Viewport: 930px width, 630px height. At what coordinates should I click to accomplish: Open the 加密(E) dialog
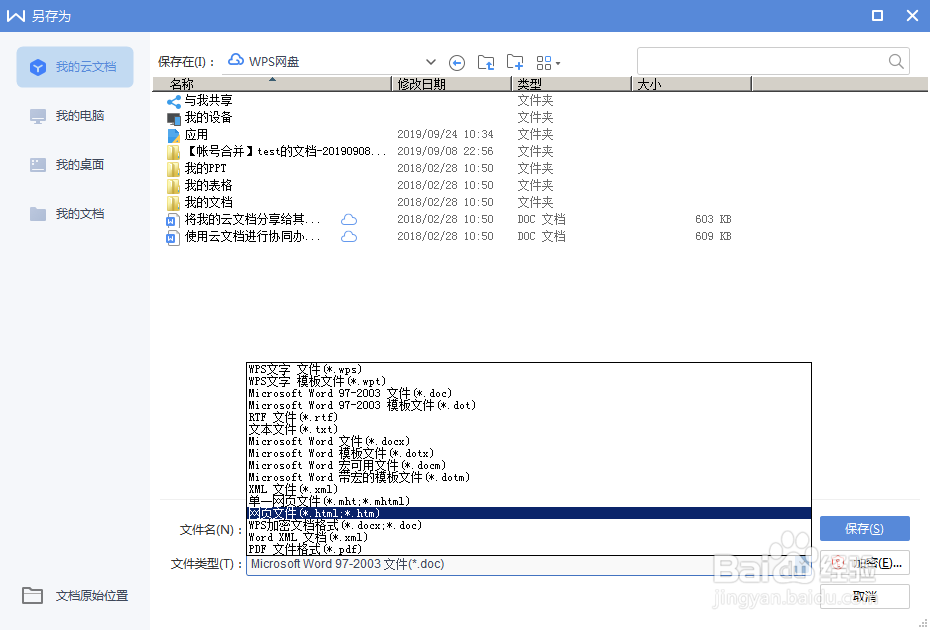pyautogui.click(x=866, y=562)
